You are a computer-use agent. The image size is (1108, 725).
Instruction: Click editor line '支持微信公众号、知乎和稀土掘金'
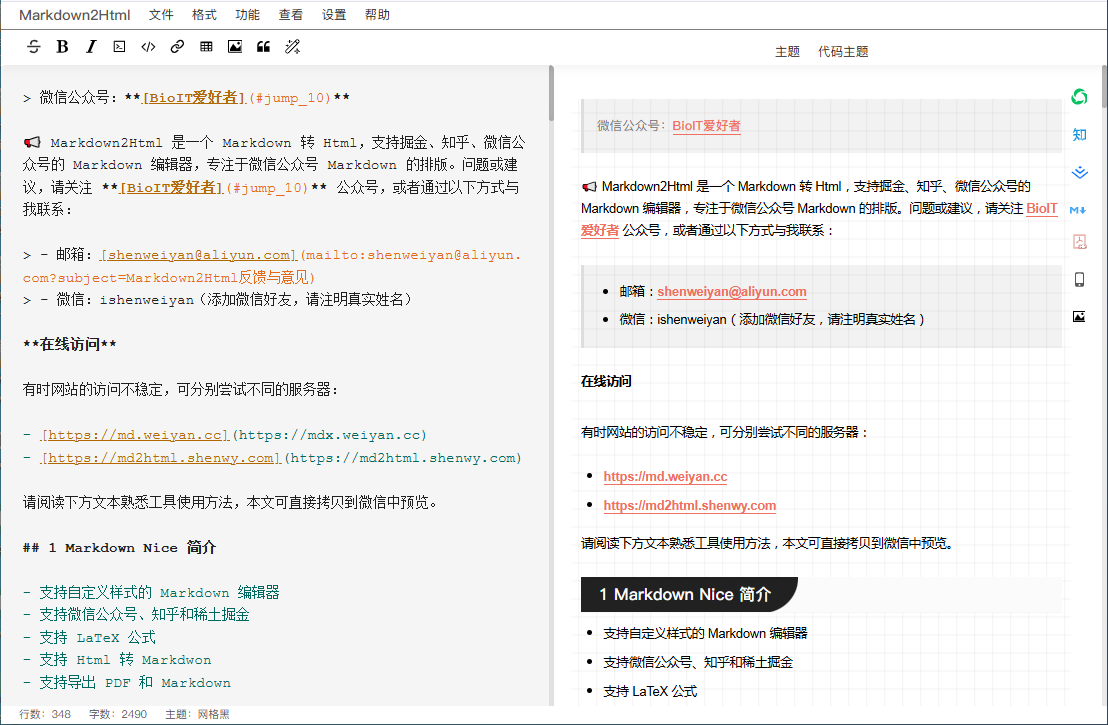tap(136, 615)
